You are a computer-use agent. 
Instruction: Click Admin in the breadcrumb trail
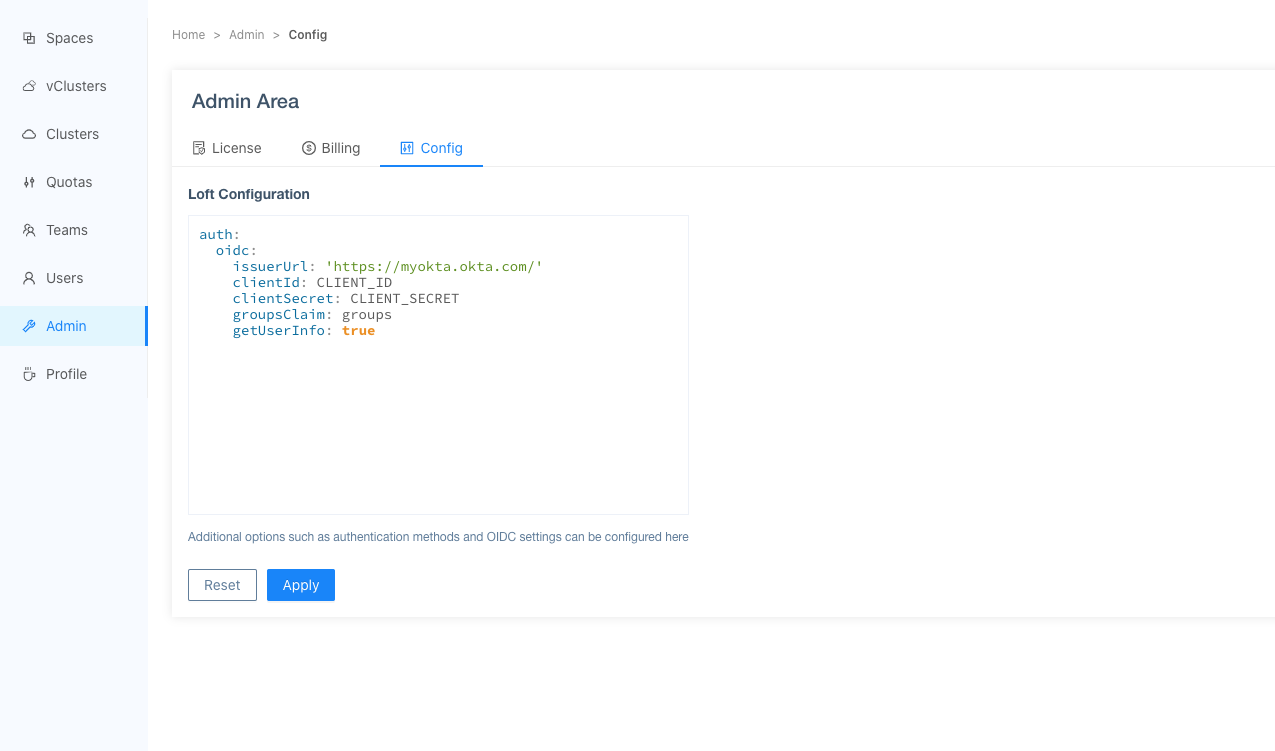tap(246, 34)
